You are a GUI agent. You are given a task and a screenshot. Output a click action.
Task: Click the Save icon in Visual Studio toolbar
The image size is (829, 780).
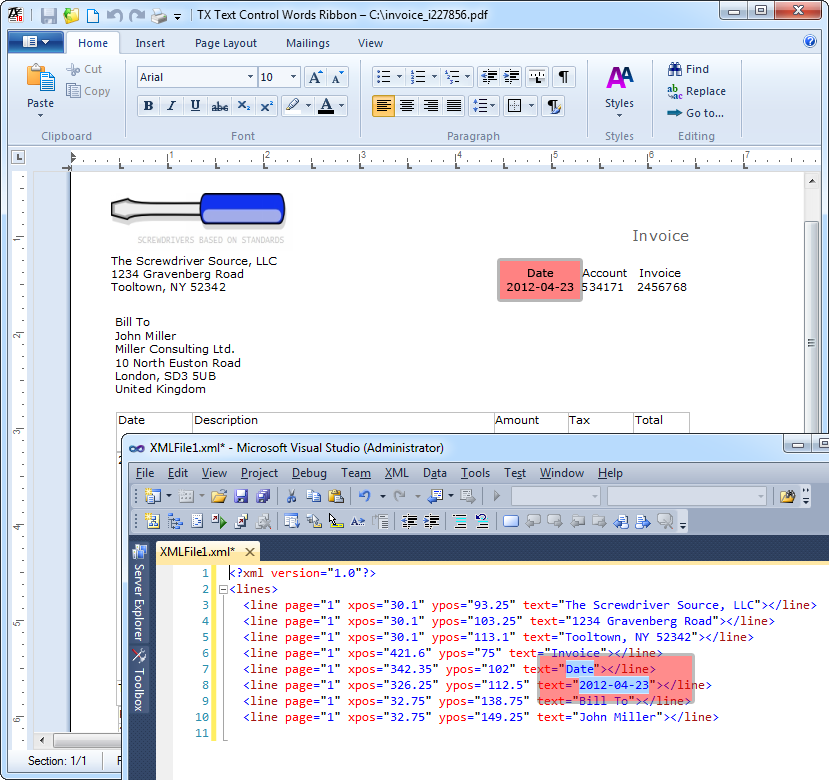(241, 496)
